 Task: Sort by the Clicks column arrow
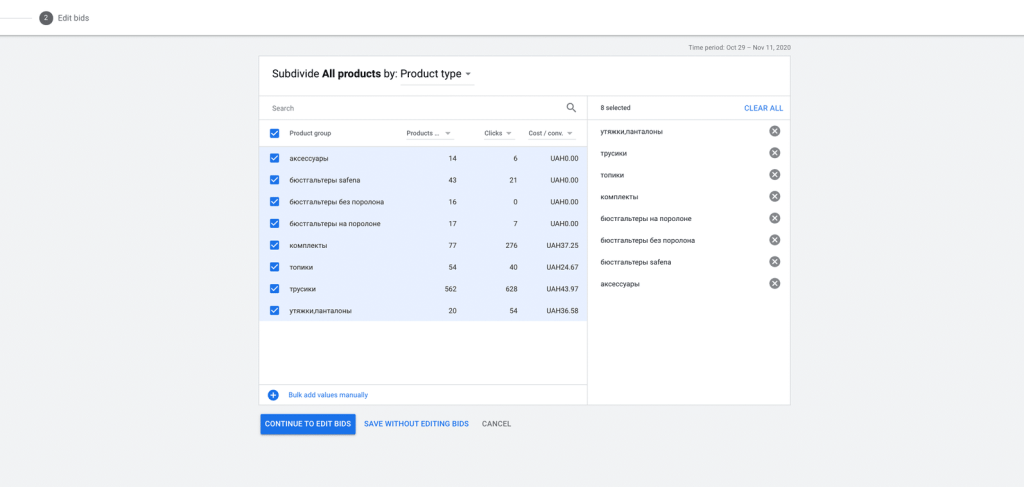(x=508, y=133)
